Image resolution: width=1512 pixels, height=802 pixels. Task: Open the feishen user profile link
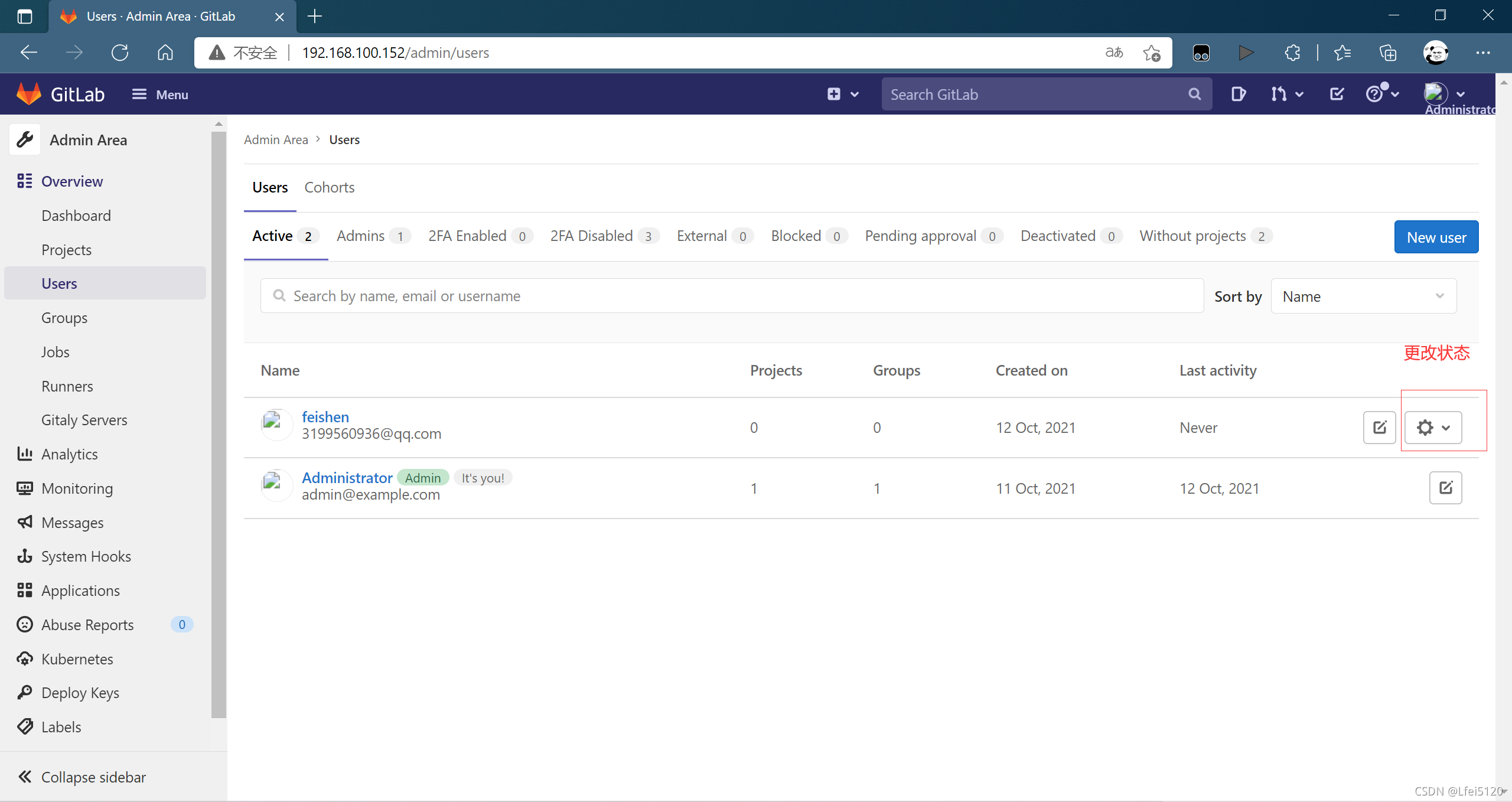325,417
